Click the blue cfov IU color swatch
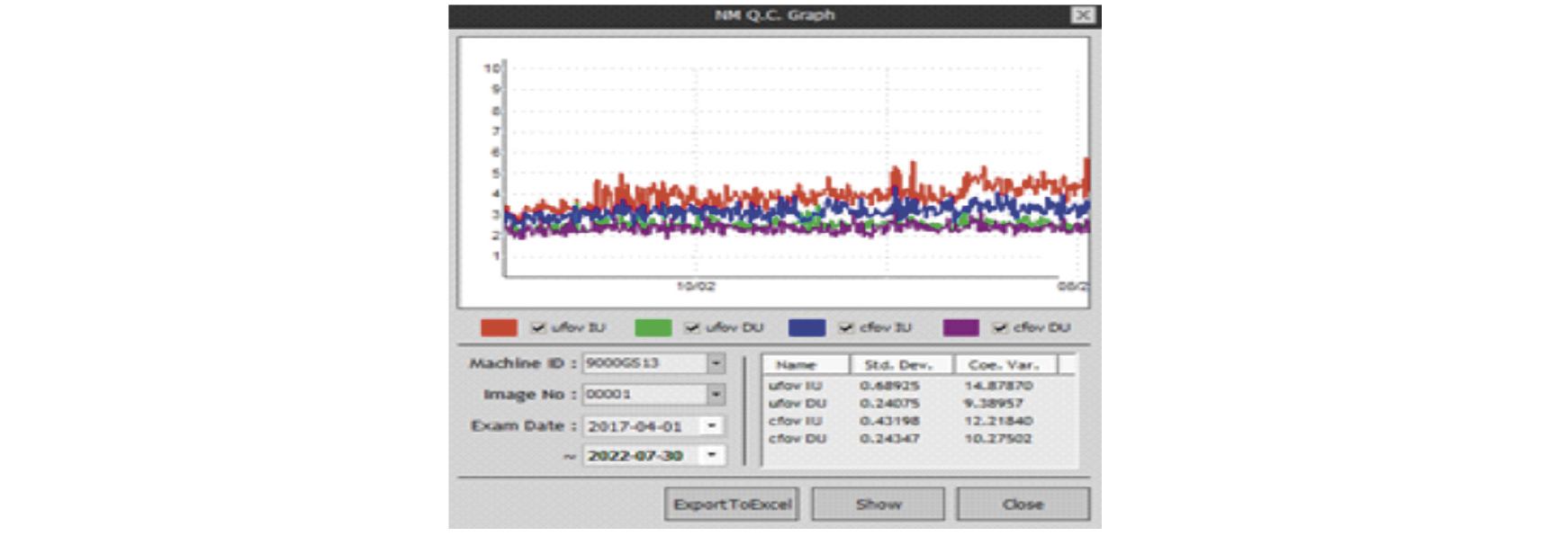 (x=807, y=328)
